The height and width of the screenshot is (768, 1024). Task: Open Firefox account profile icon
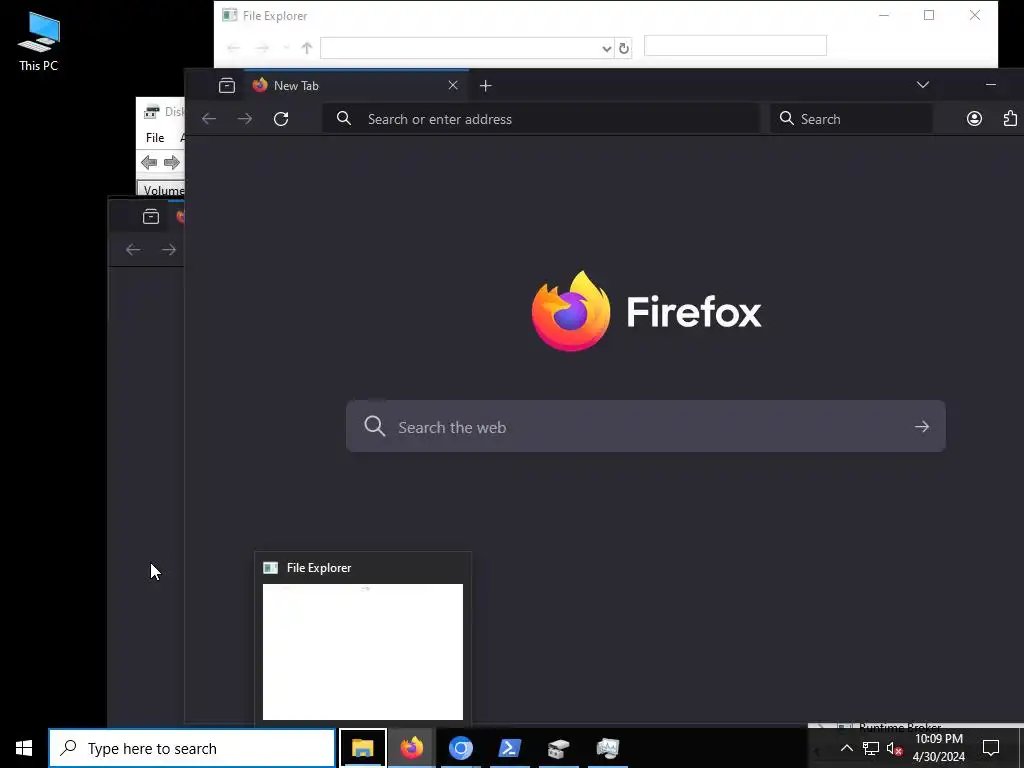pos(974,119)
